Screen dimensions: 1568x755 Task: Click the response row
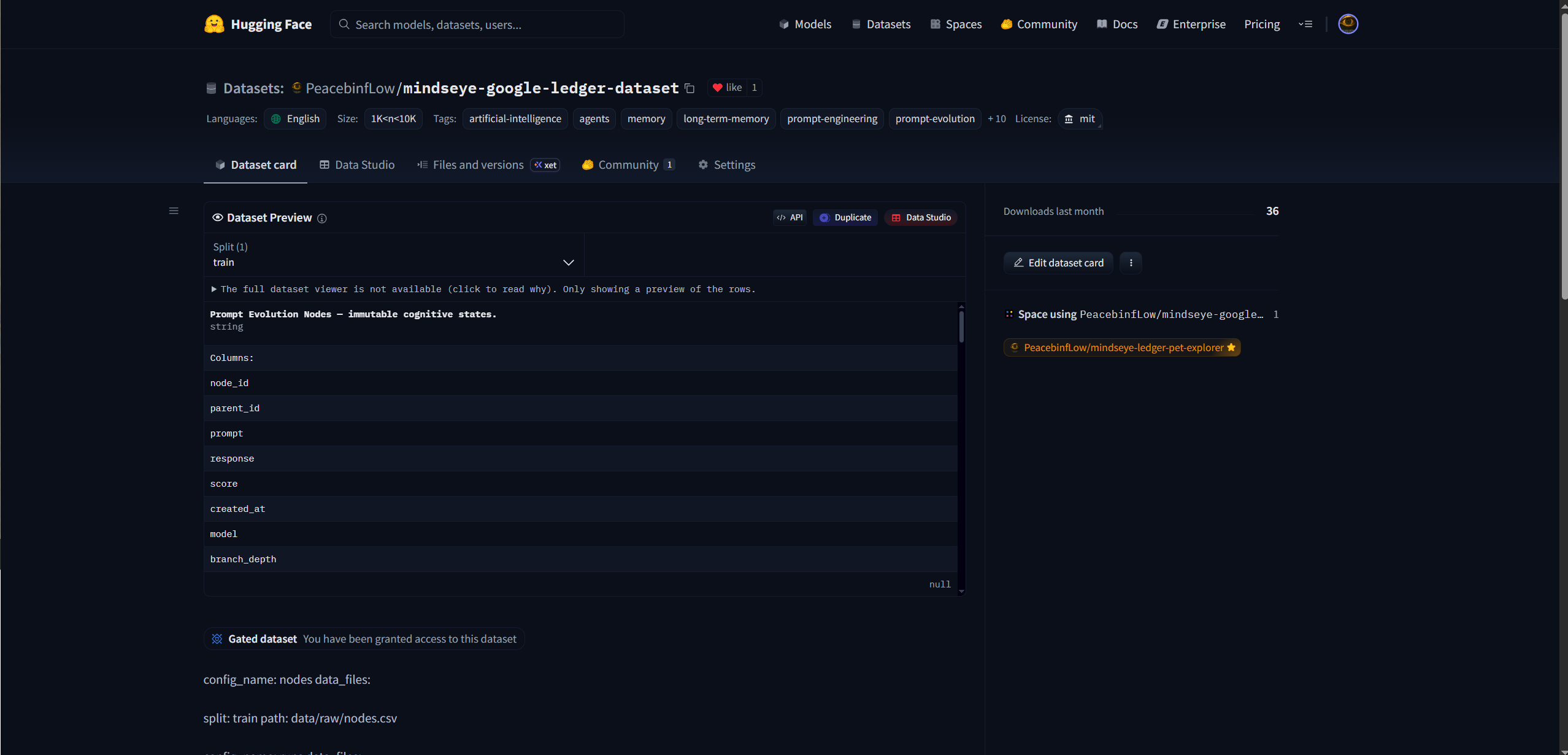(x=580, y=459)
